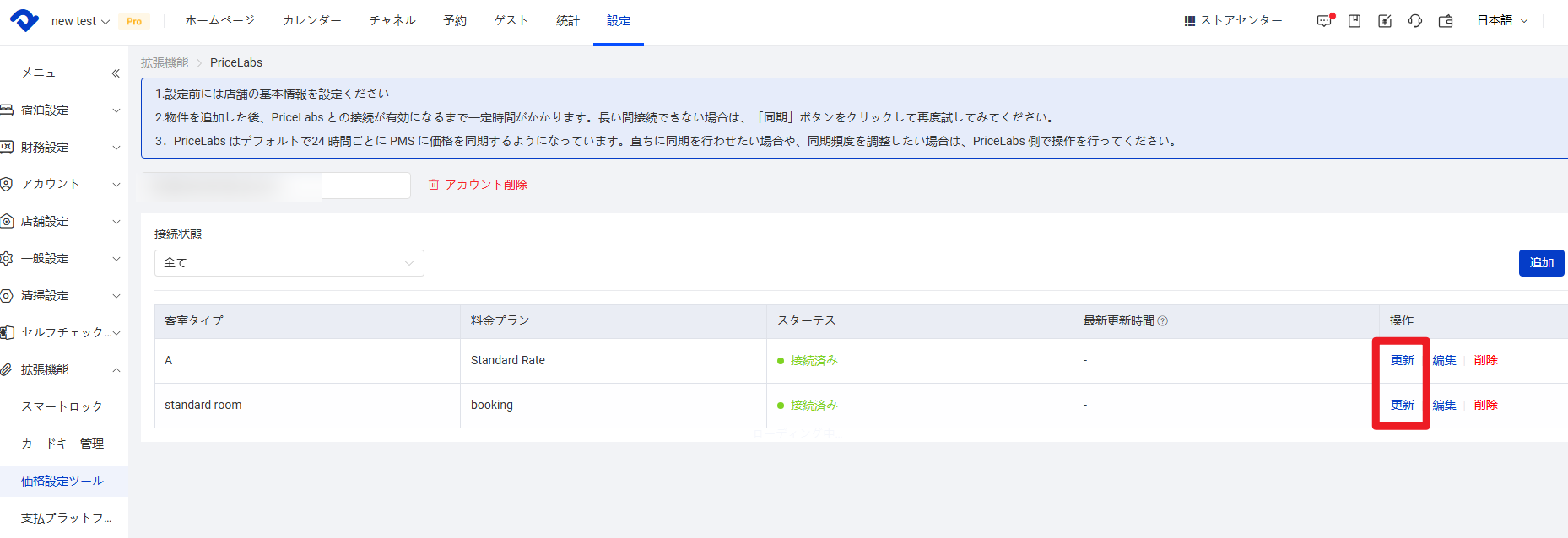Select the 設定 tab
Screen dimensions: 1568x538
(x=619, y=20)
